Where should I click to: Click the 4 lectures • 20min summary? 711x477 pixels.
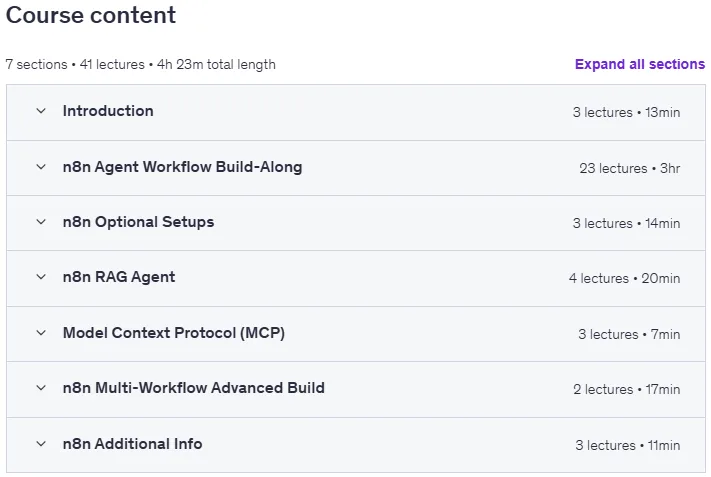coord(624,278)
